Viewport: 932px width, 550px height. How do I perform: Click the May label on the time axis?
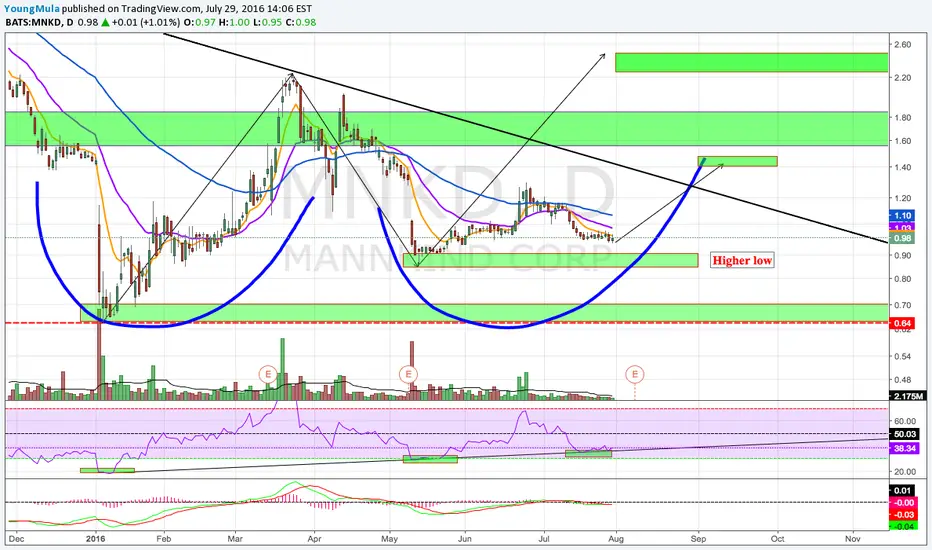pos(389,539)
